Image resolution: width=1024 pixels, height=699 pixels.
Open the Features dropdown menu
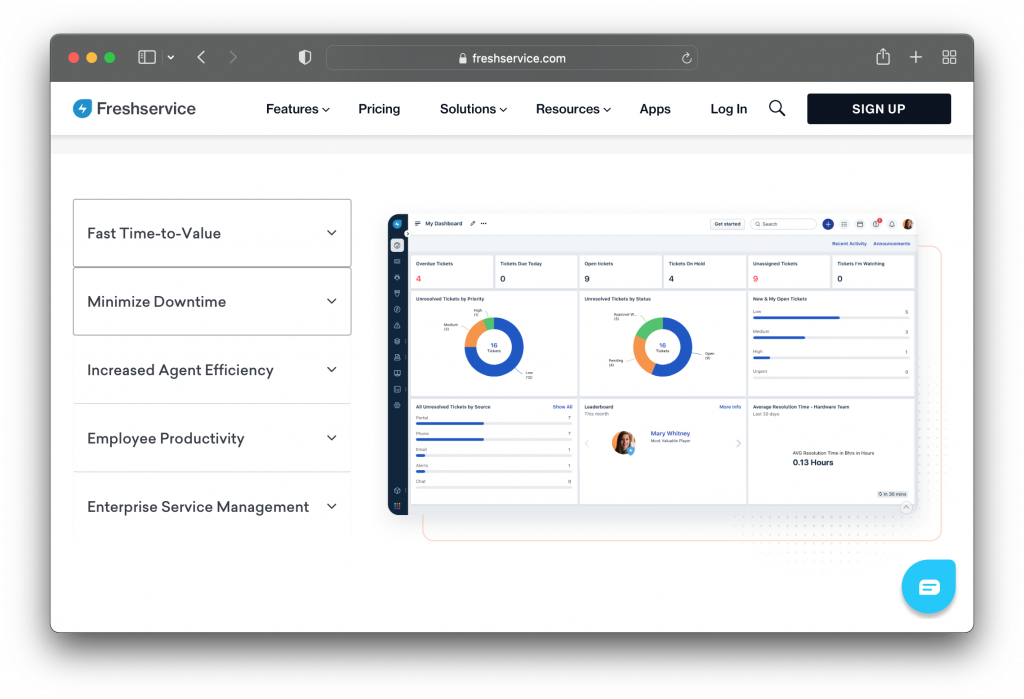coord(298,109)
